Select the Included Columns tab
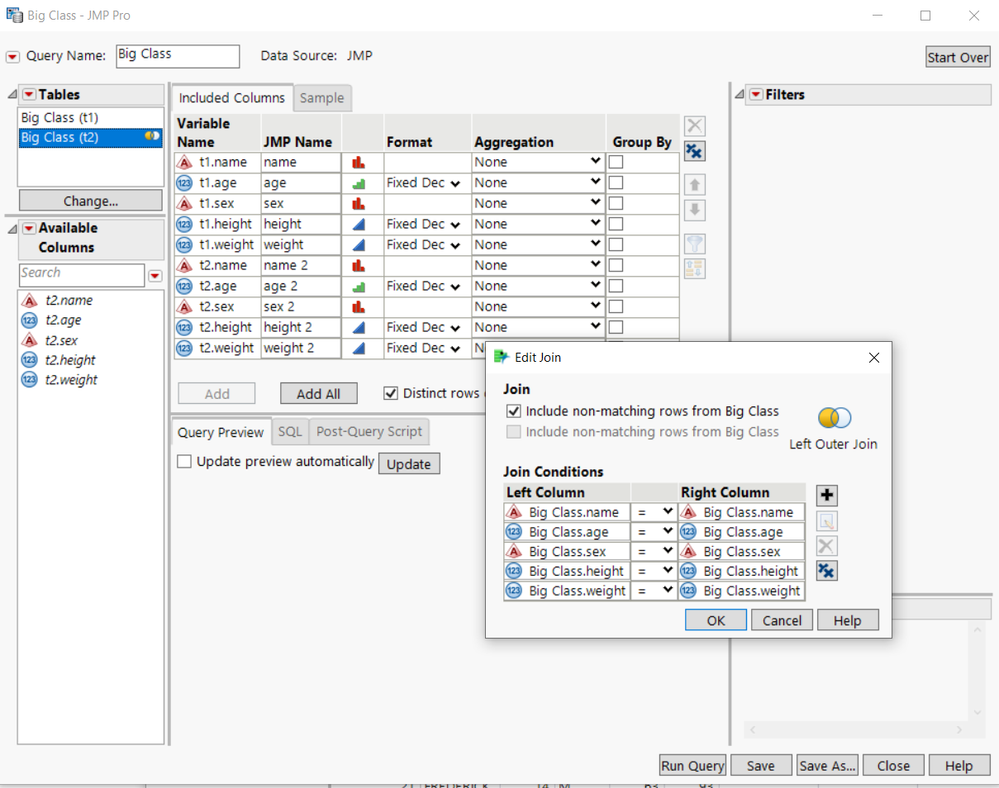This screenshot has width=999, height=788. coord(232,98)
